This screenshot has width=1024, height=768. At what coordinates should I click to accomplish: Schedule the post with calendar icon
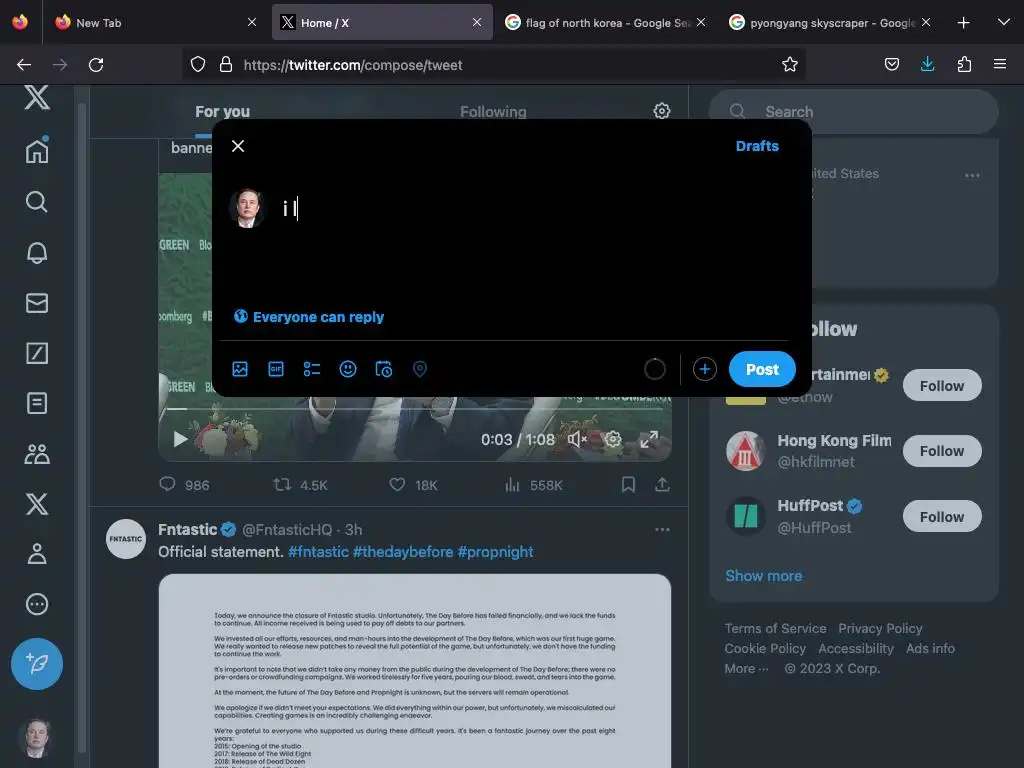pos(383,369)
